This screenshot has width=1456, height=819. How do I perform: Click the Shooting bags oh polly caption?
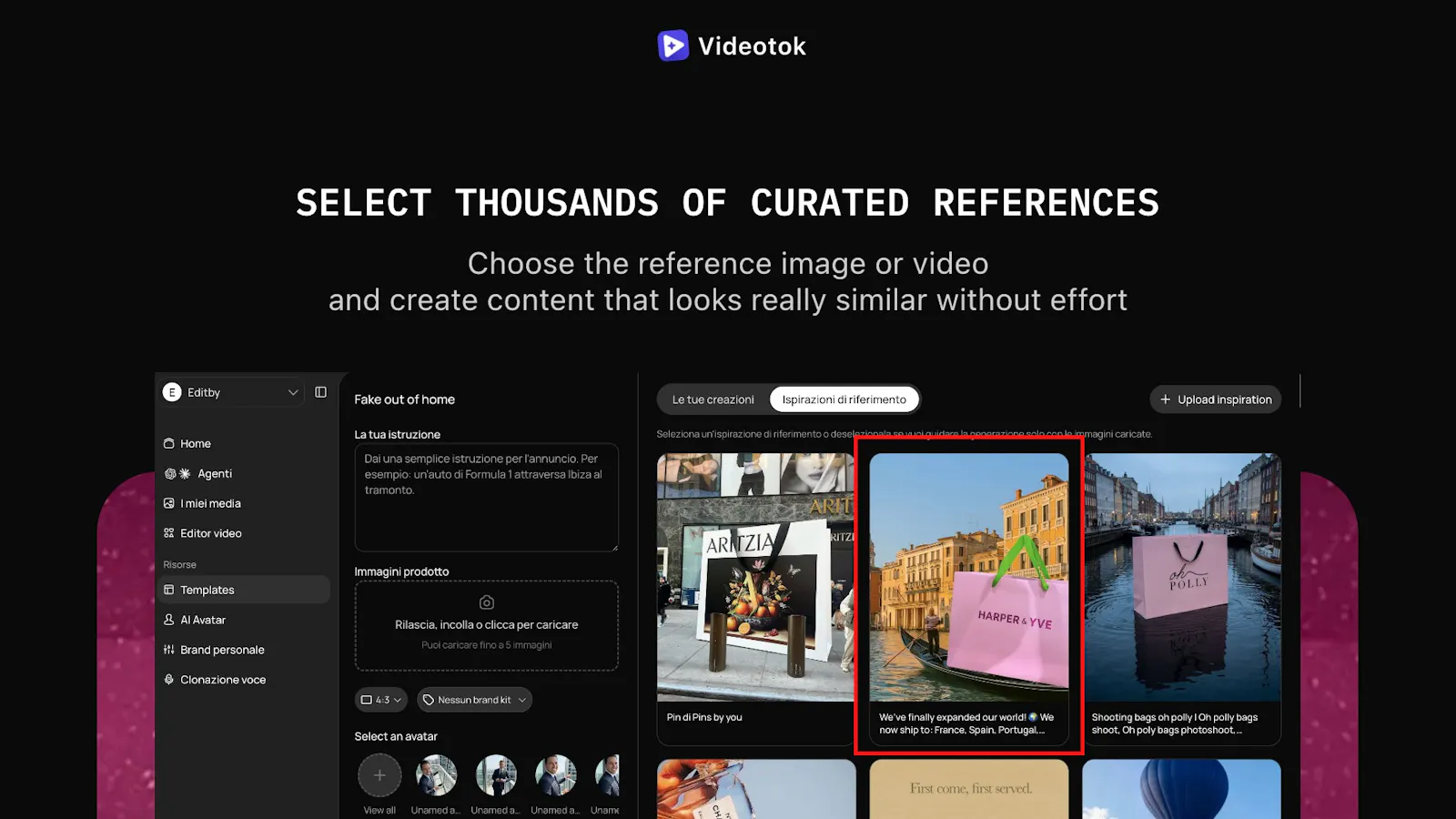[1175, 723]
